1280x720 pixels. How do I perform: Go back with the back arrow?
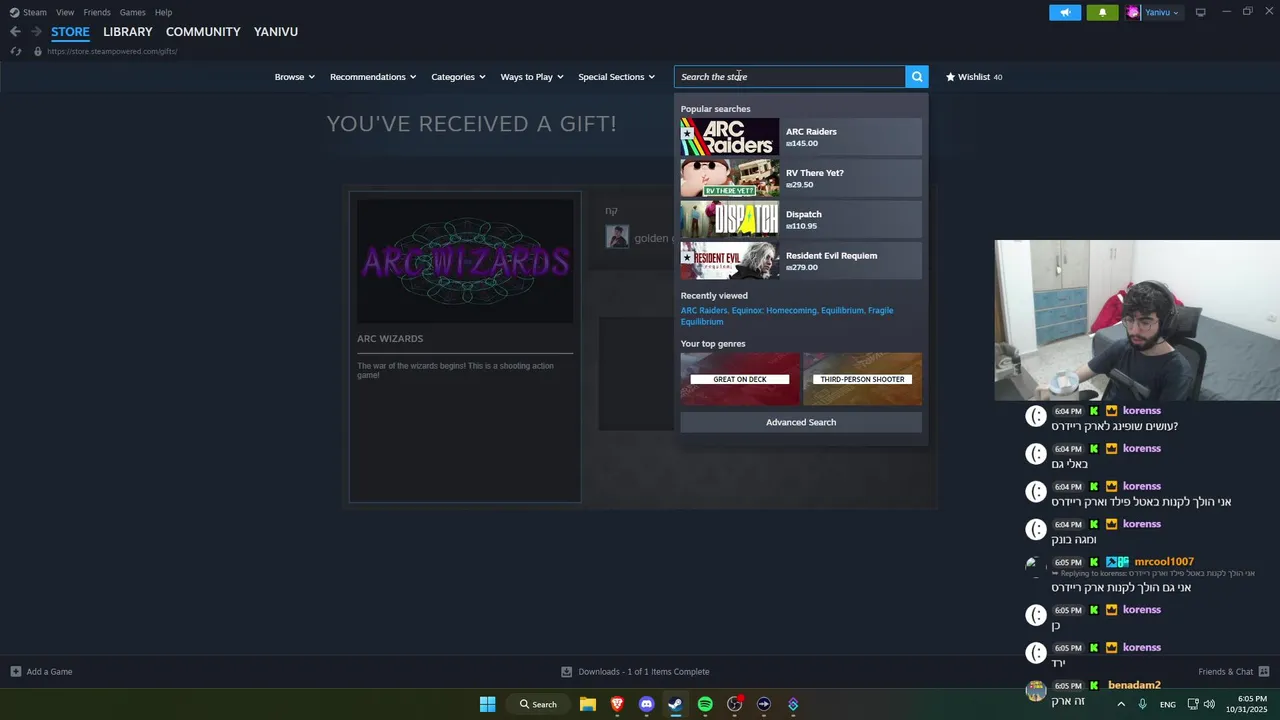pyautogui.click(x=15, y=32)
